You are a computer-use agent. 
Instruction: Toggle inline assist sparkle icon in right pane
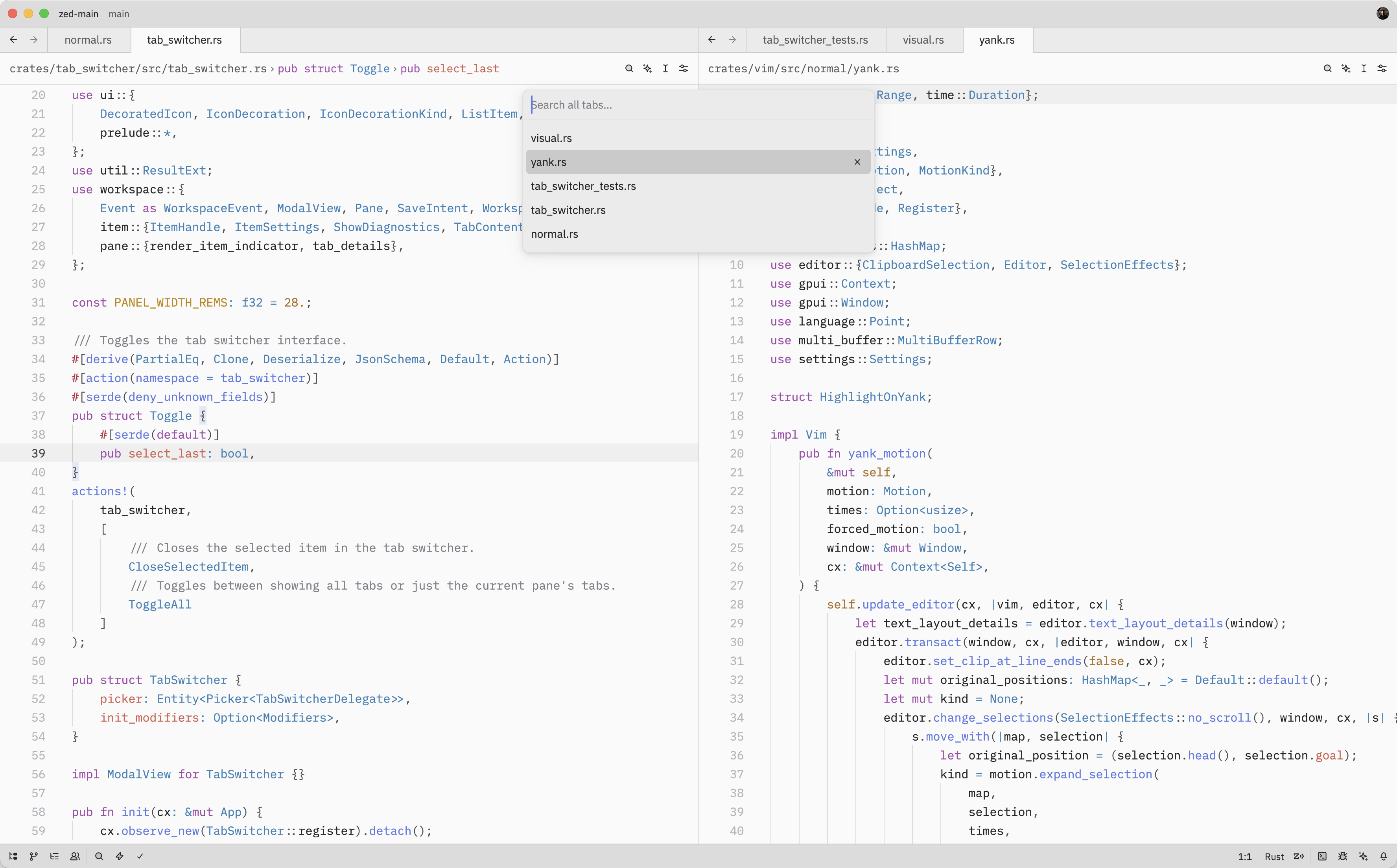(x=1346, y=68)
